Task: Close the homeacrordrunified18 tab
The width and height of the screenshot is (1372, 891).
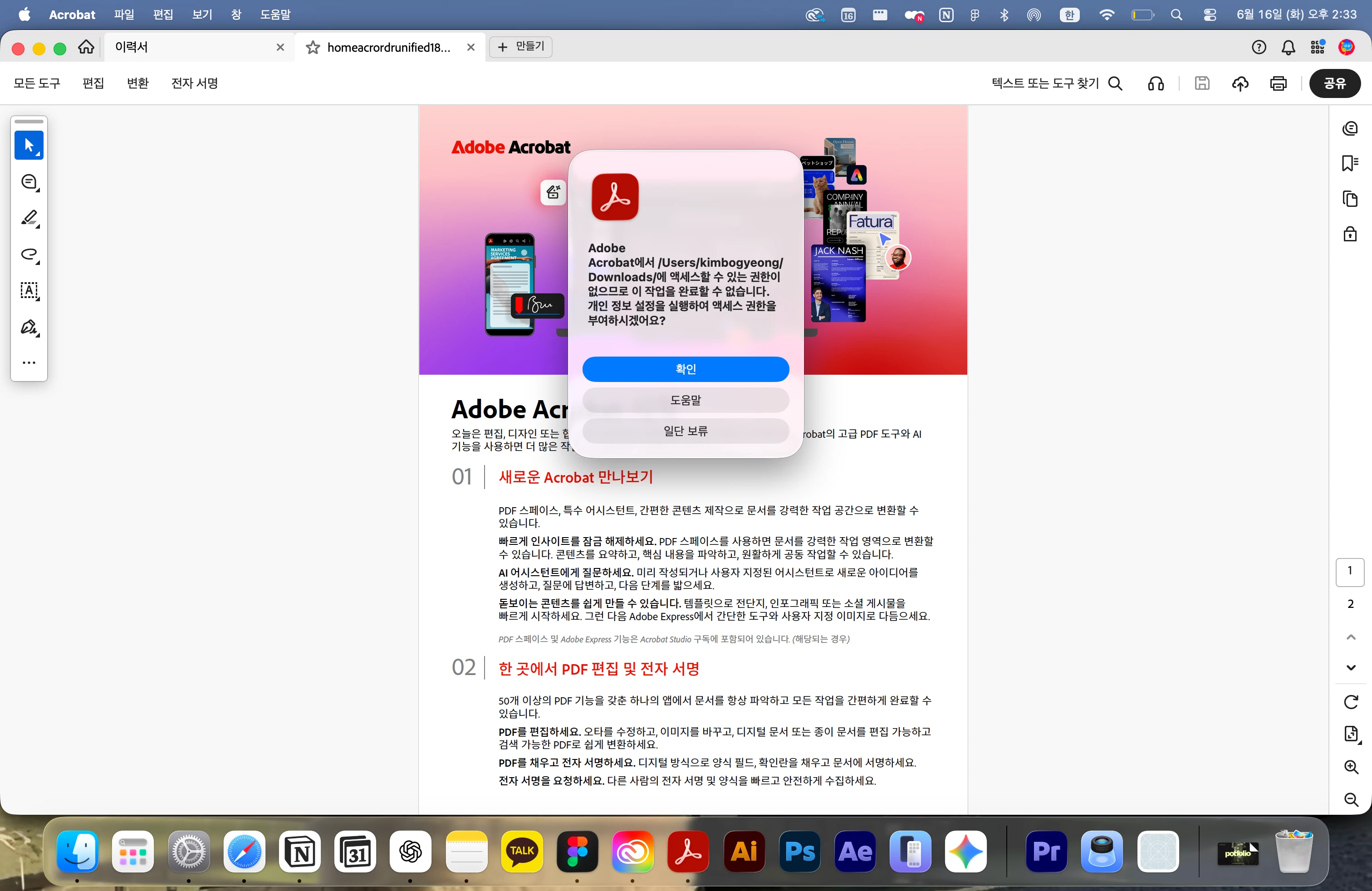Action: [471, 47]
